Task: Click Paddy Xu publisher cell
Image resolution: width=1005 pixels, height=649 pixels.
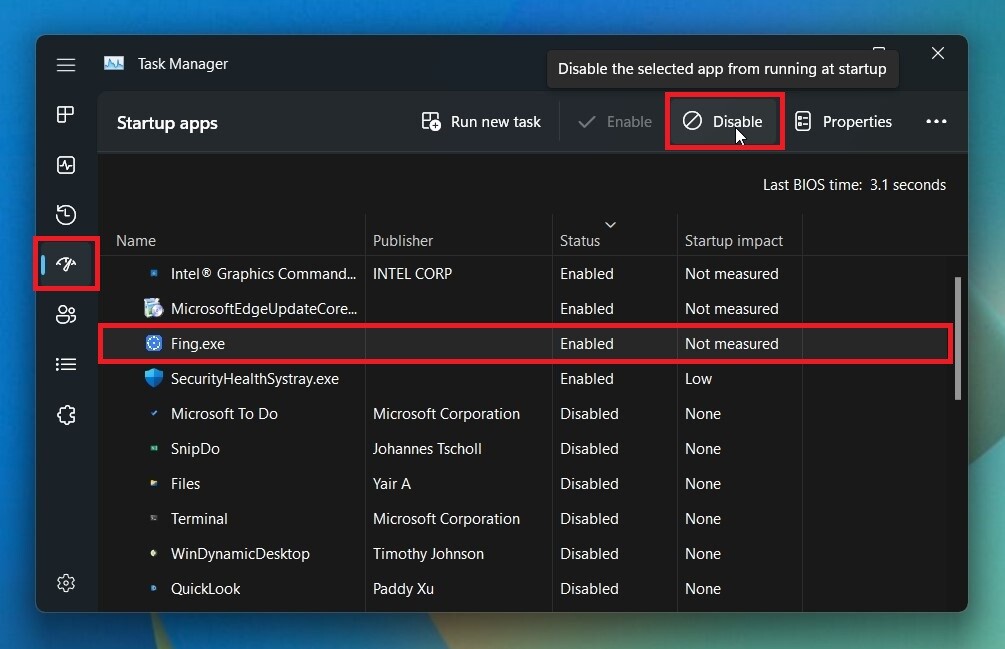Action: point(403,589)
